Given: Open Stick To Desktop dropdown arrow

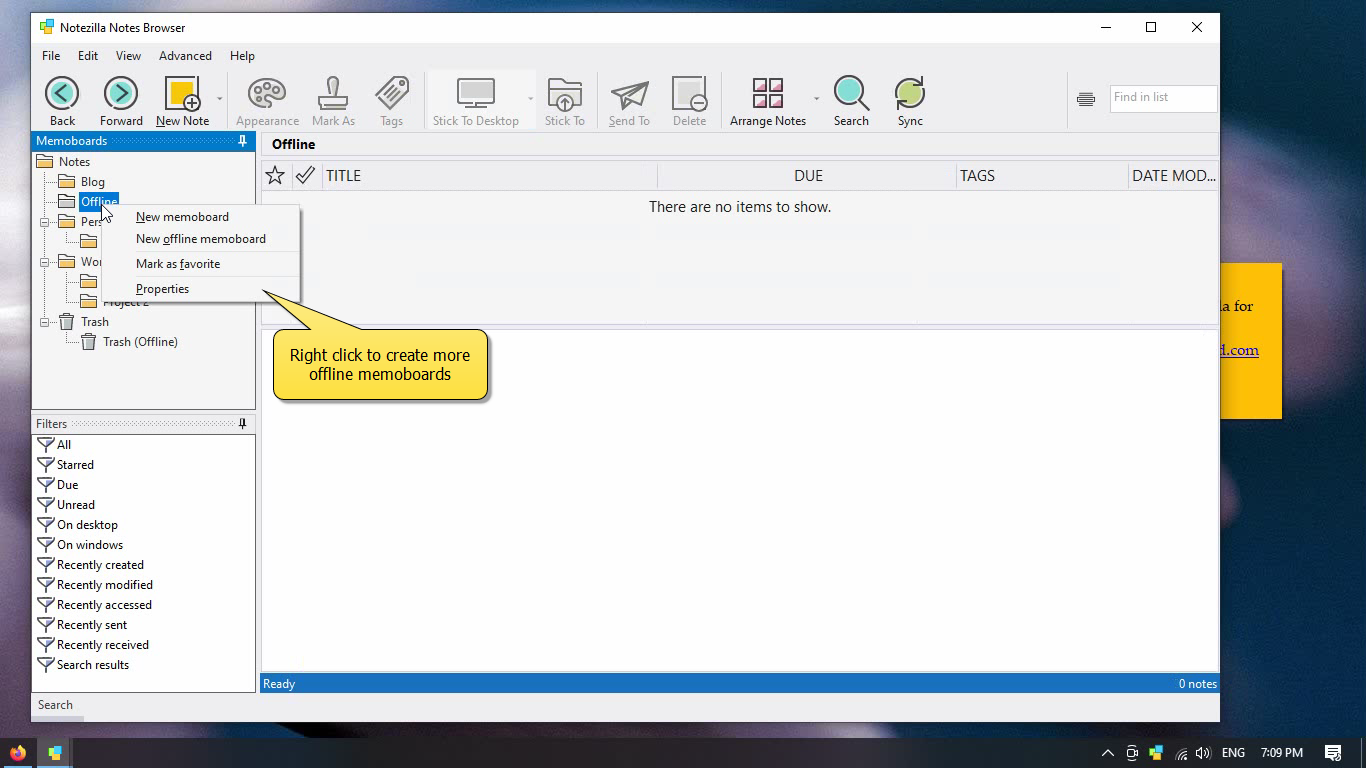Looking at the screenshot, I should 530,98.
